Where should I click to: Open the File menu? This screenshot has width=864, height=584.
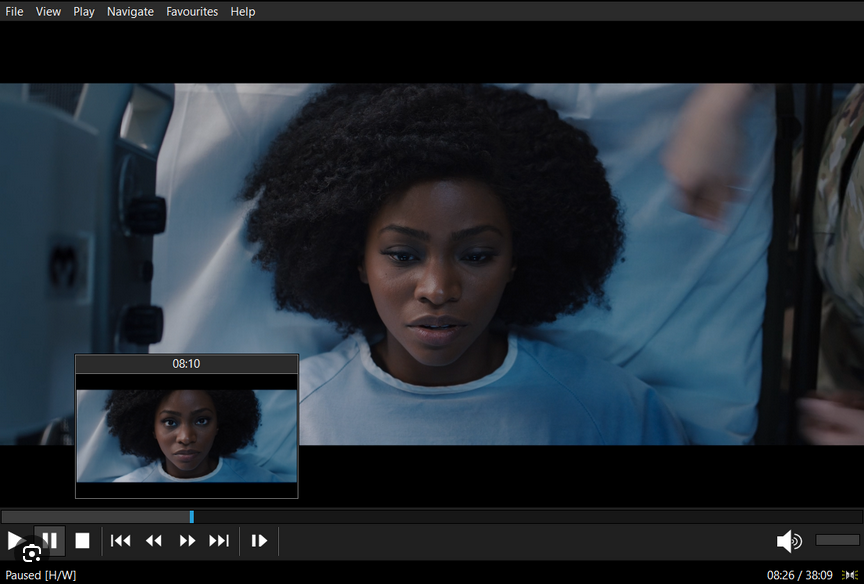(x=14, y=11)
